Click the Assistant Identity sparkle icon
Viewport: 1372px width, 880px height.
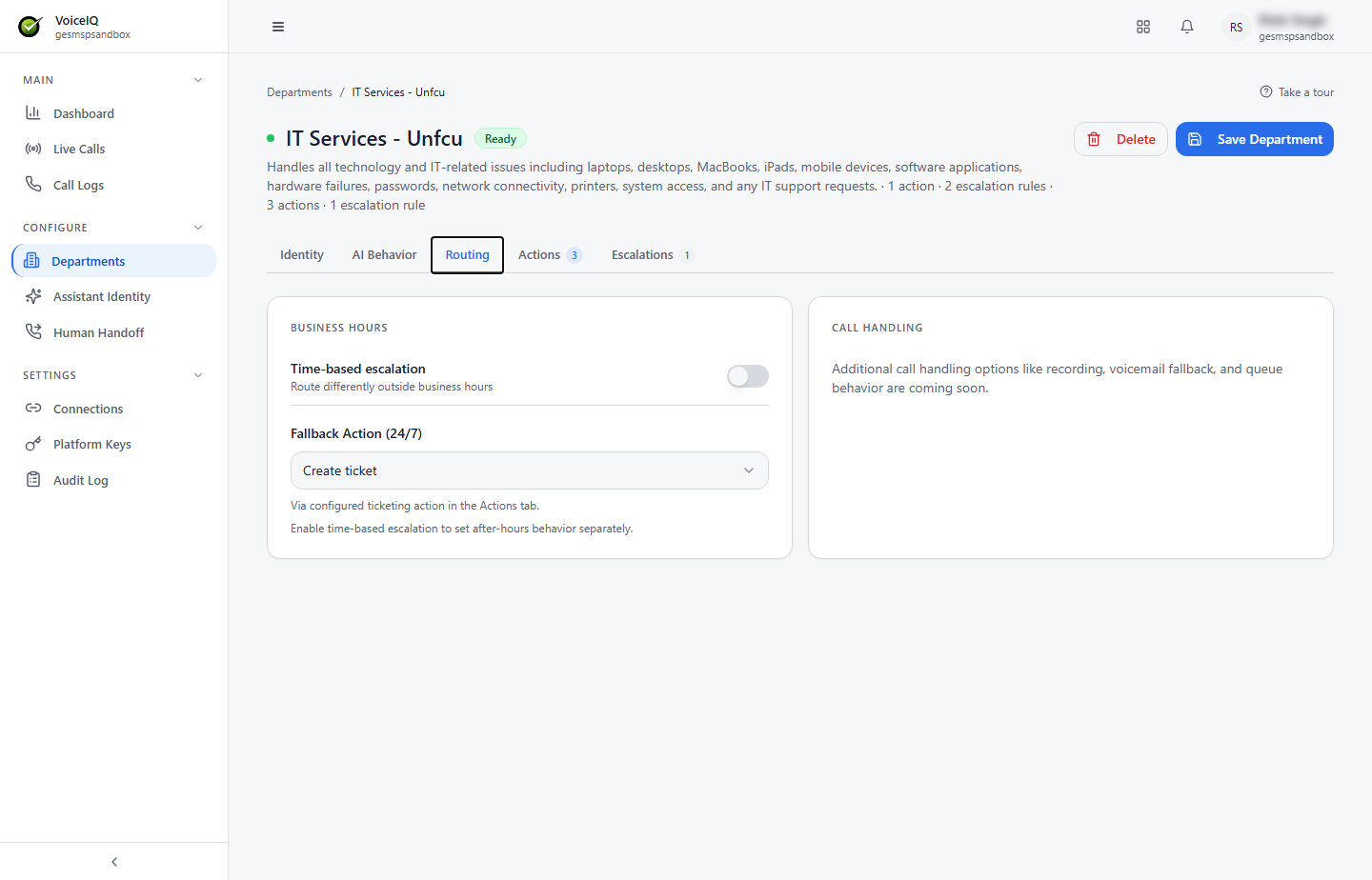pyautogui.click(x=33, y=296)
